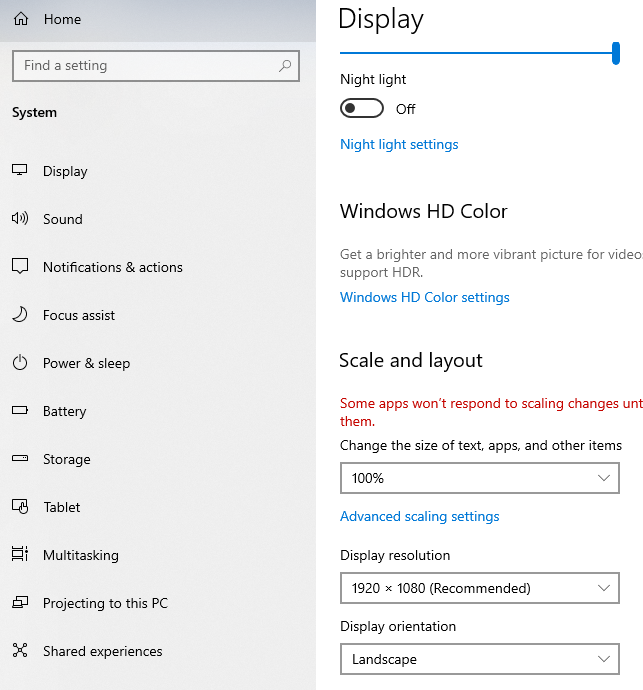The height and width of the screenshot is (690, 643).
Task: Click the search magnifier icon
Action: tap(285, 66)
